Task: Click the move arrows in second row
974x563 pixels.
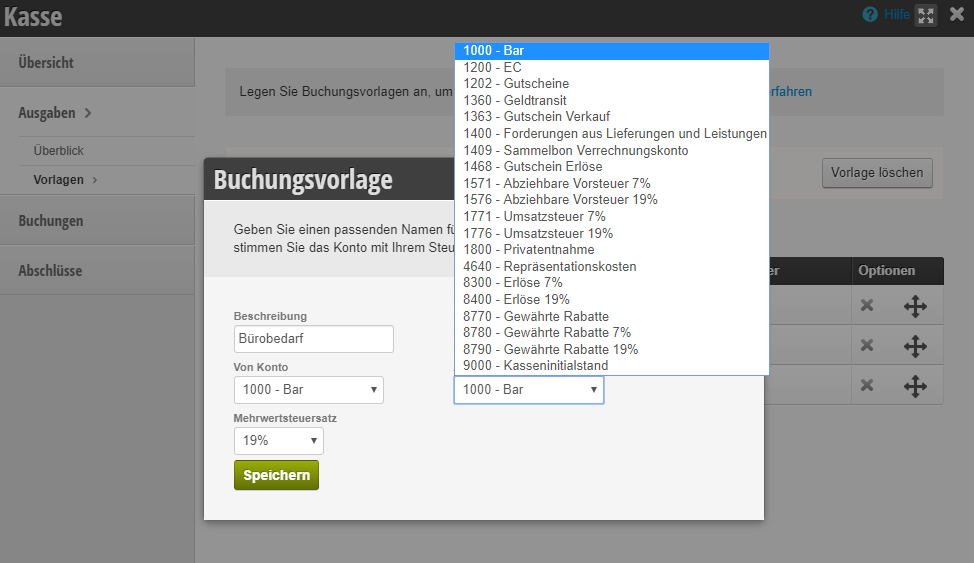Action: pyautogui.click(x=915, y=346)
